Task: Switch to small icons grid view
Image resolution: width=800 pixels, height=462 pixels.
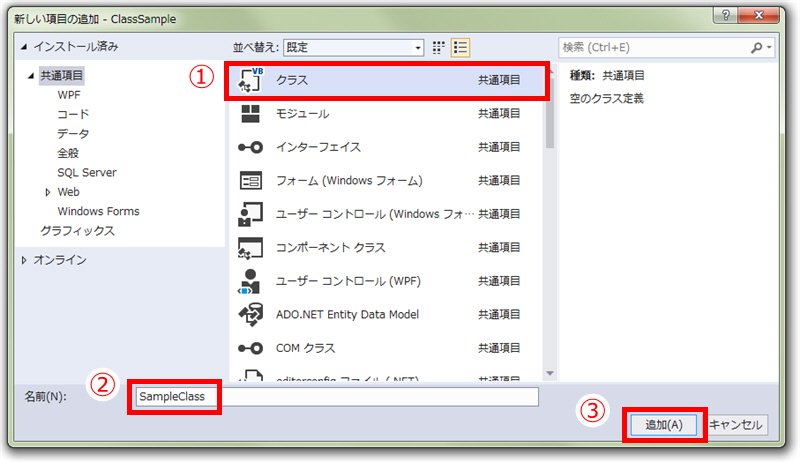Action: pyautogui.click(x=438, y=47)
